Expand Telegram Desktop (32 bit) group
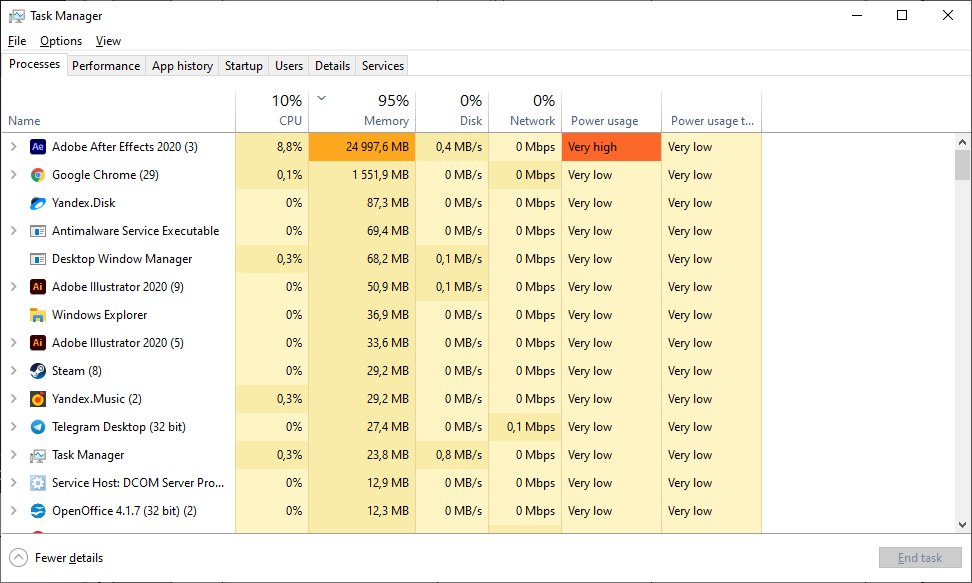Viewport: 972px width, 583px height. [14, 427]
